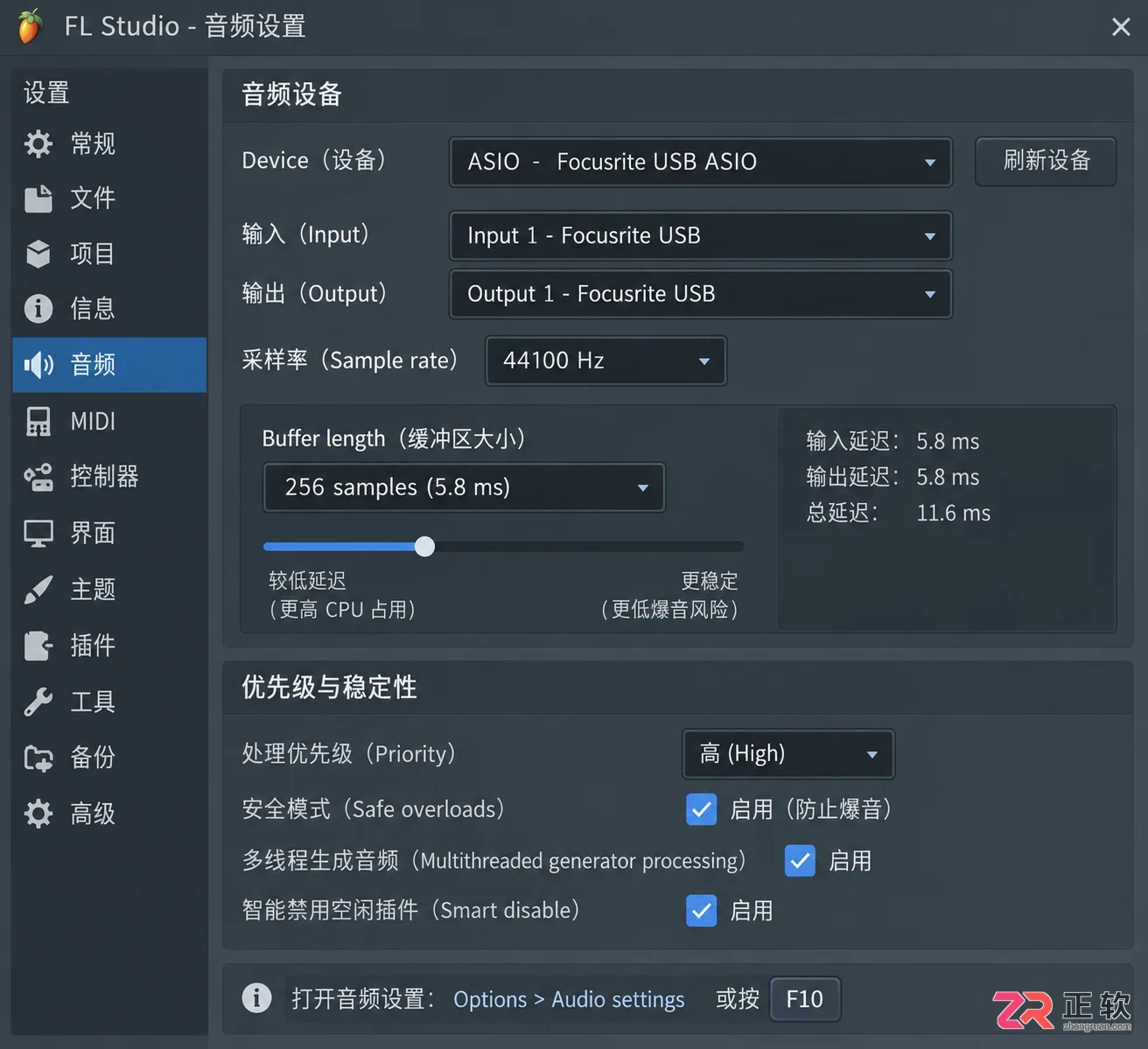Click the 高级 gear icon
This screenshot has height=1049, width=1148.
[38, 814]
